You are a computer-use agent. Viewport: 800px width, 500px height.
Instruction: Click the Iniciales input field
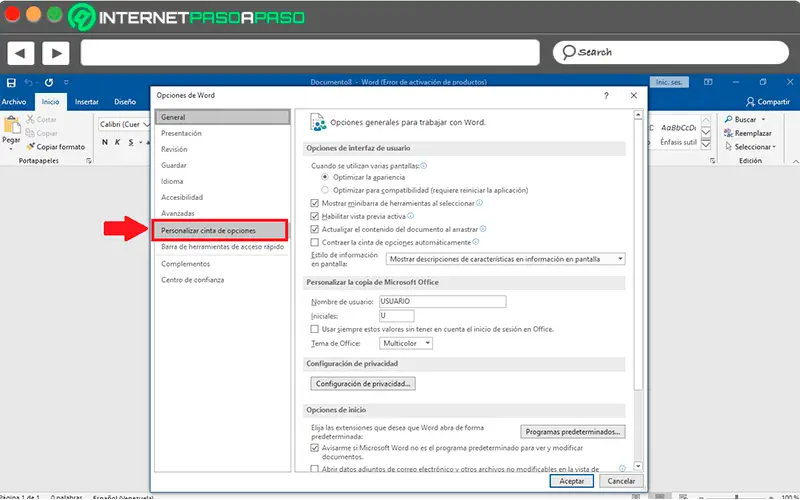[x=396, y=316]
